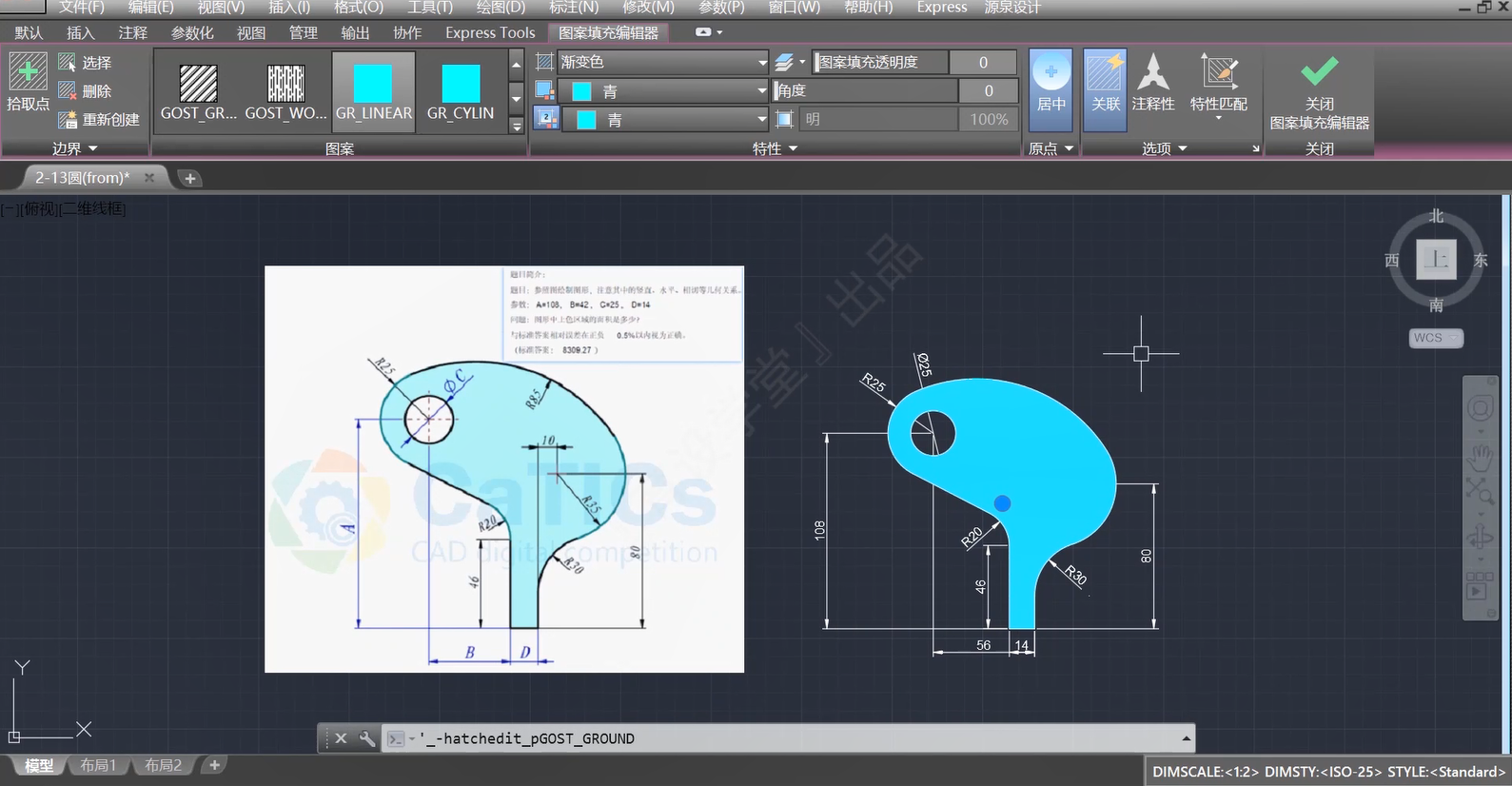
Task: Click second gradient color cyan swatch
Action: (586, 120)
